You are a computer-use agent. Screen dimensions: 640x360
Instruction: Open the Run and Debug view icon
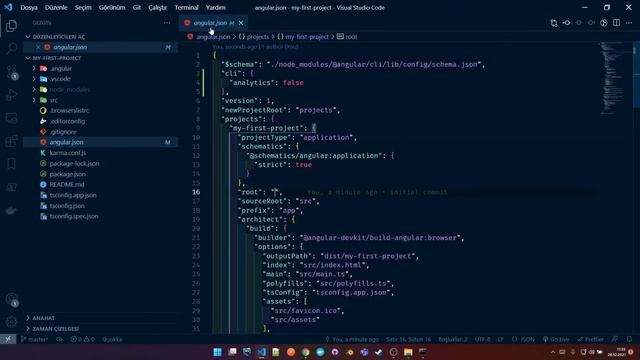[x=11, y=95]
